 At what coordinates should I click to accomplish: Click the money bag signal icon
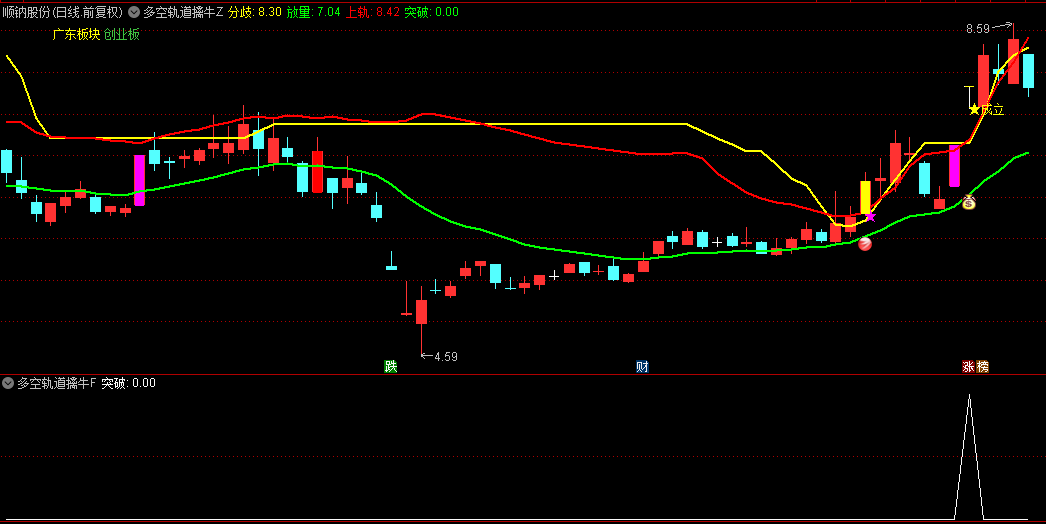click(969, 202)
